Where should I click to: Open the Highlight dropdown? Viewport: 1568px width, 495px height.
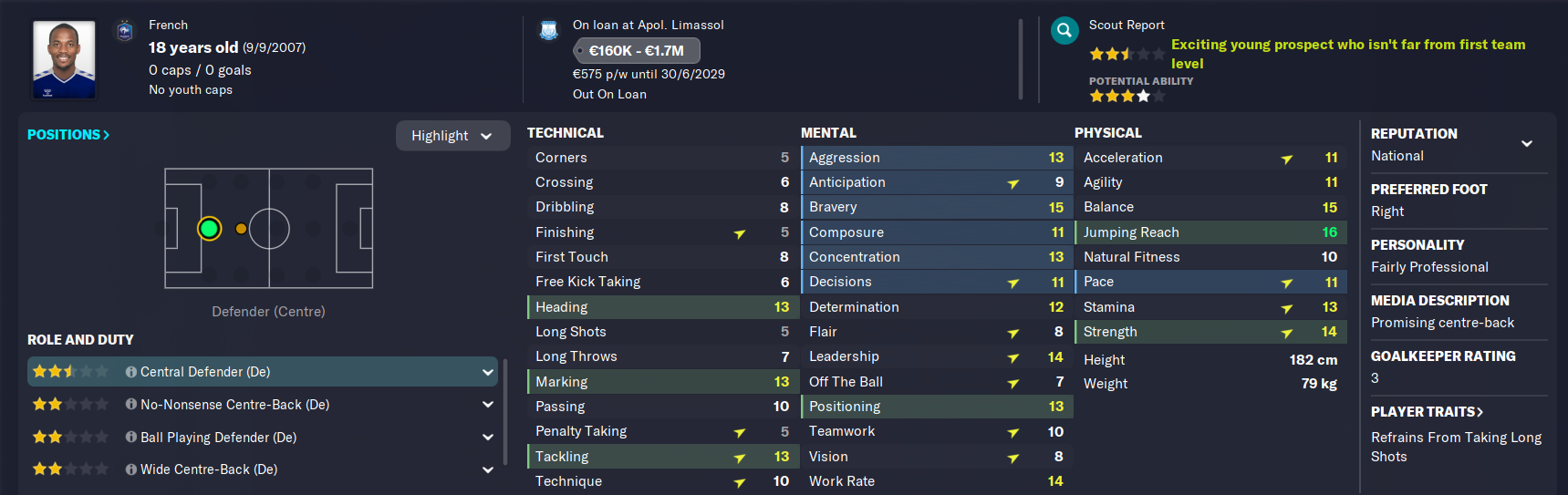click(x=452, y=136)
